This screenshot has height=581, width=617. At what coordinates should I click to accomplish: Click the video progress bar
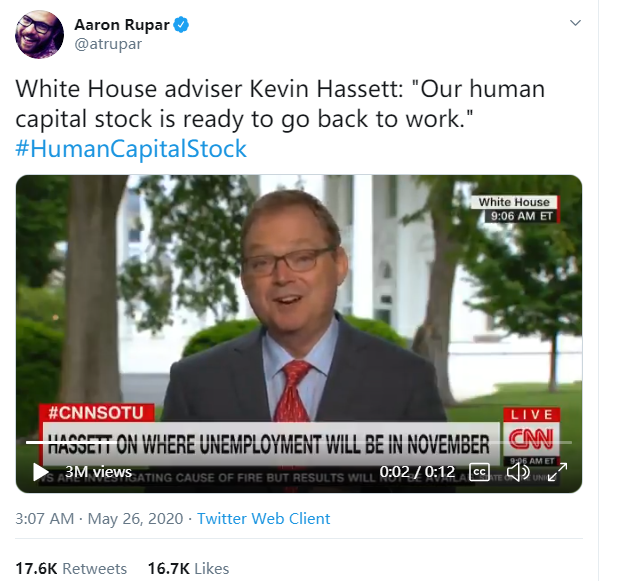tap(299, 443)
